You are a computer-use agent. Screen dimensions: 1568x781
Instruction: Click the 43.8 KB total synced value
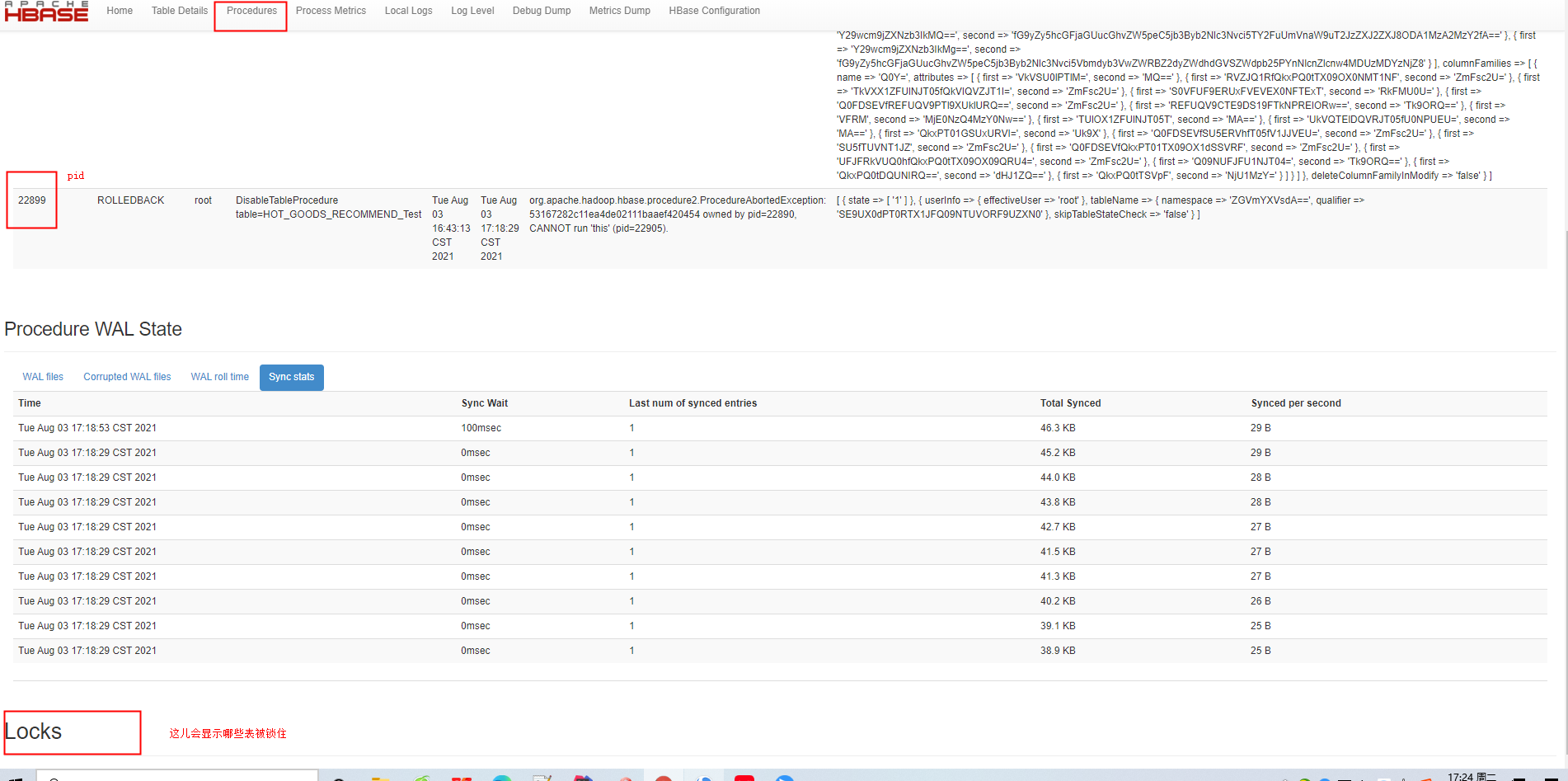pos(1058,502)
